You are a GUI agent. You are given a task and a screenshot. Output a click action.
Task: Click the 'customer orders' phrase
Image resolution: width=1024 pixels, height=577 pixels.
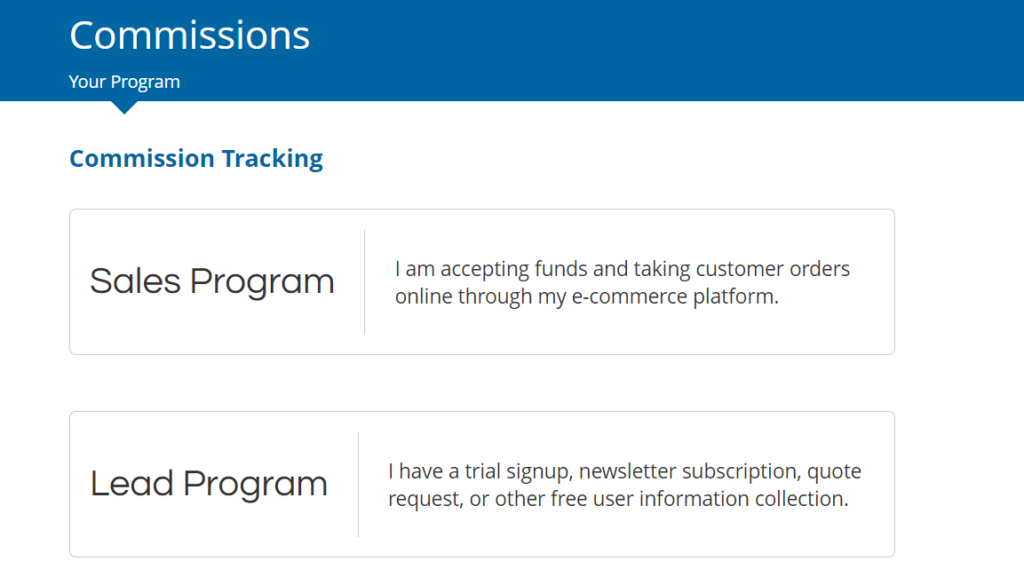(x=773, y=269)
